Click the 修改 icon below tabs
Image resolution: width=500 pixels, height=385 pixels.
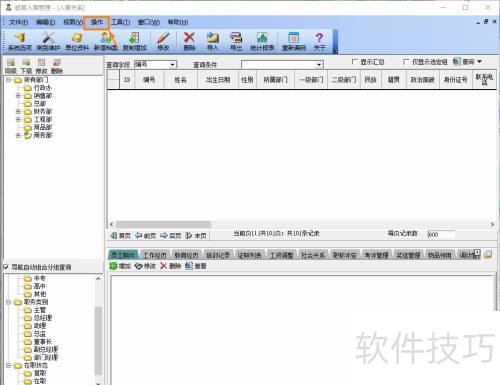[145, 266]
